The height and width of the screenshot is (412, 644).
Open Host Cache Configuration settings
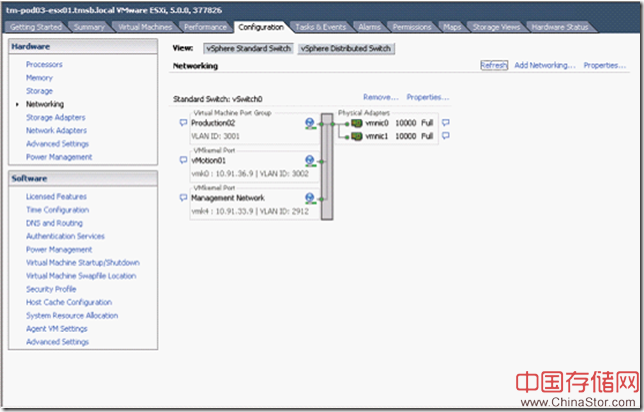(69, 302)
